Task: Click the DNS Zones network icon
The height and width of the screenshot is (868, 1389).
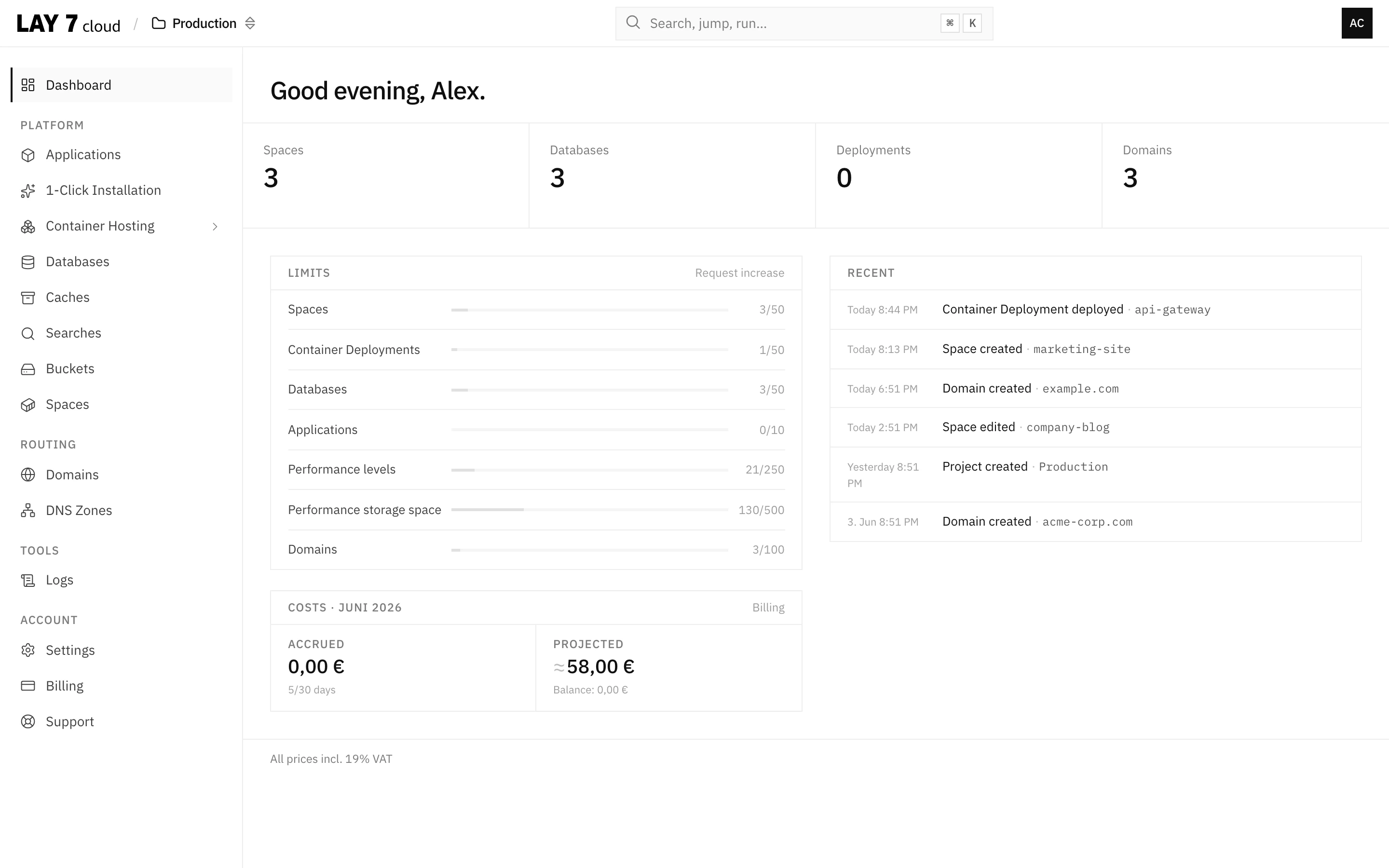Action: (x=27, y=510)
